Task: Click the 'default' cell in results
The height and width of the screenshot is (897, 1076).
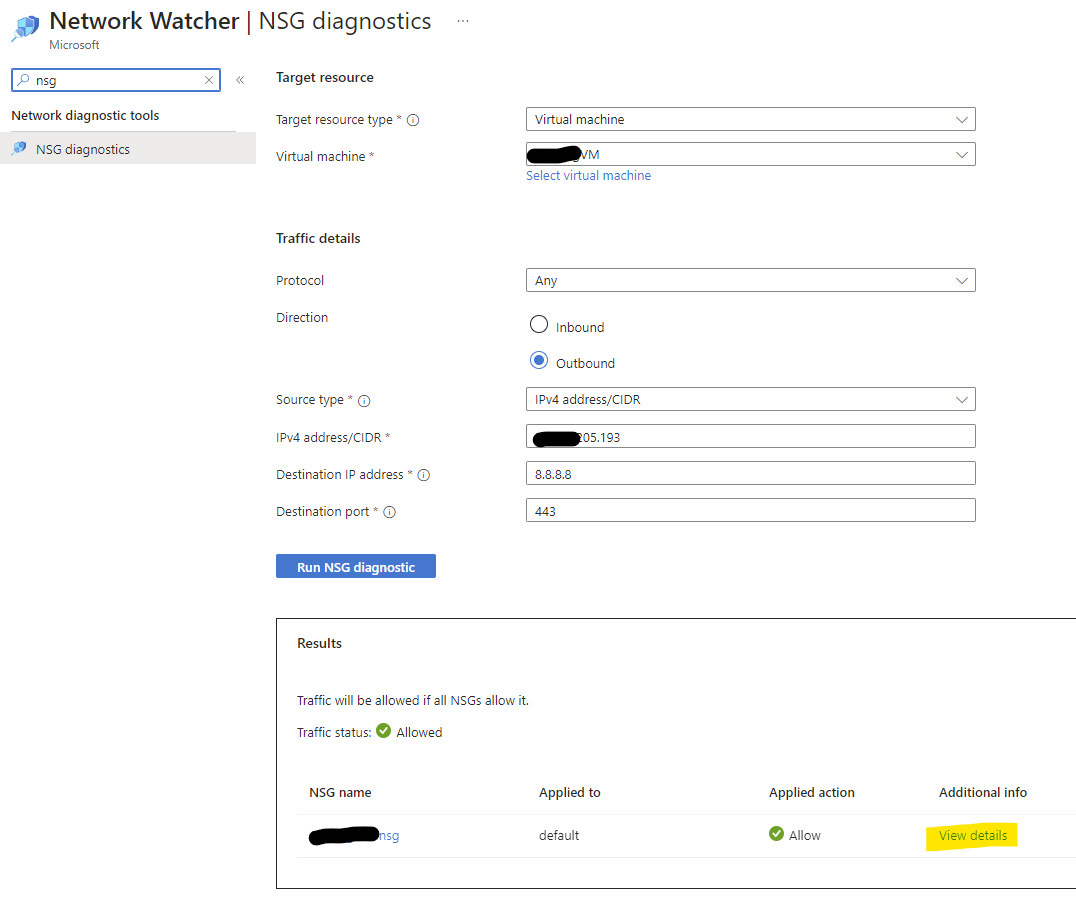Action: pyautogui.click(x=559, y=835)
